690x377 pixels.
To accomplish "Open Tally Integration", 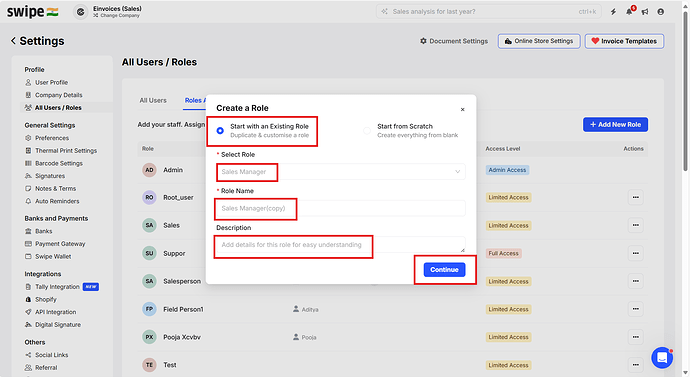I will click(62, 287).
